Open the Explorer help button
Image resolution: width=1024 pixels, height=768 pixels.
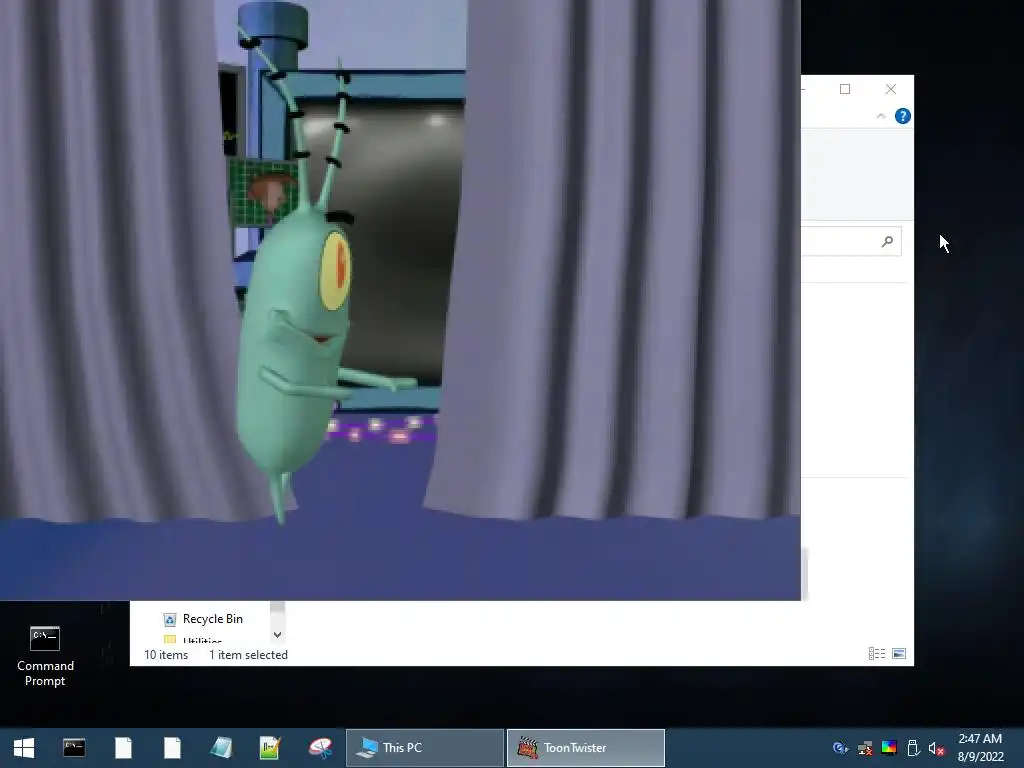(903, 116)
